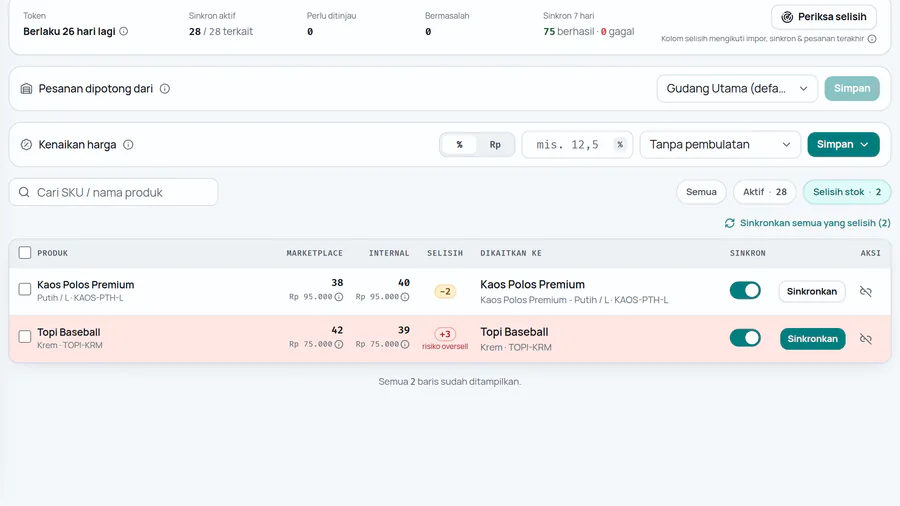Click the +3 selisih badge for Topi Baseball

click(x=445, y=334)
